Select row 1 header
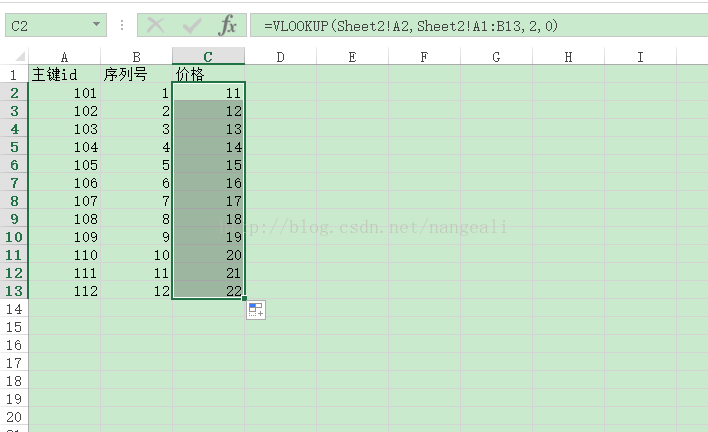 (x=14, y=74)
